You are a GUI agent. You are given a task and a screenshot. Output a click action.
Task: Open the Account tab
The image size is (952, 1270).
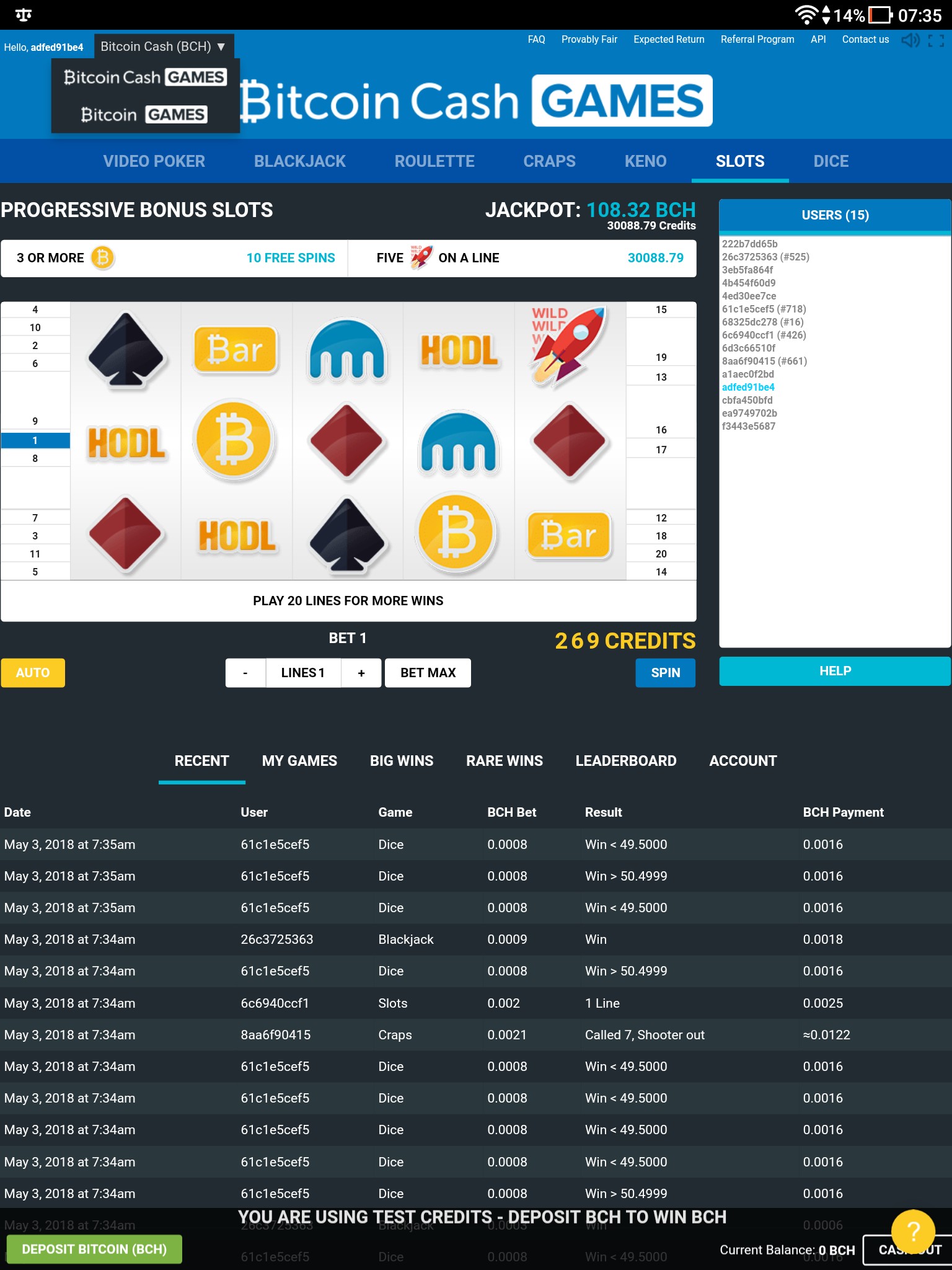click(743, 761)
